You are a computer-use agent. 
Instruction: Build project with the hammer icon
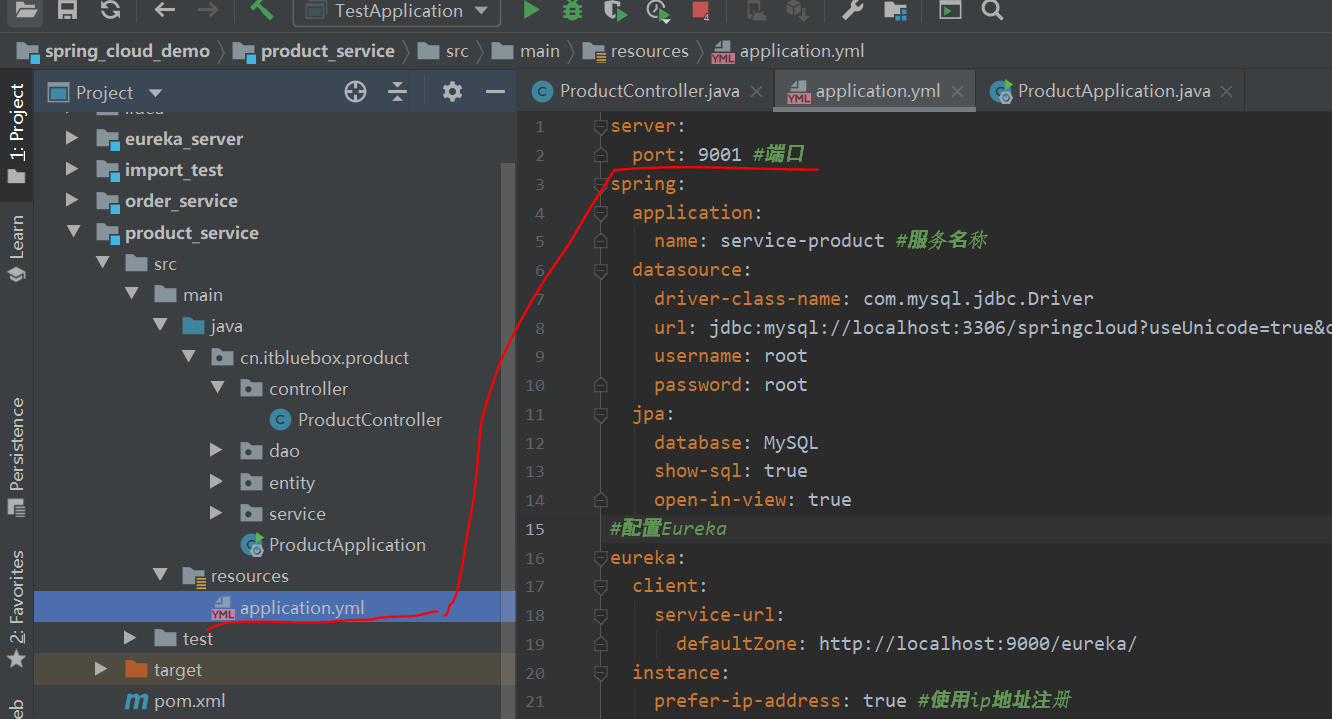261,11
